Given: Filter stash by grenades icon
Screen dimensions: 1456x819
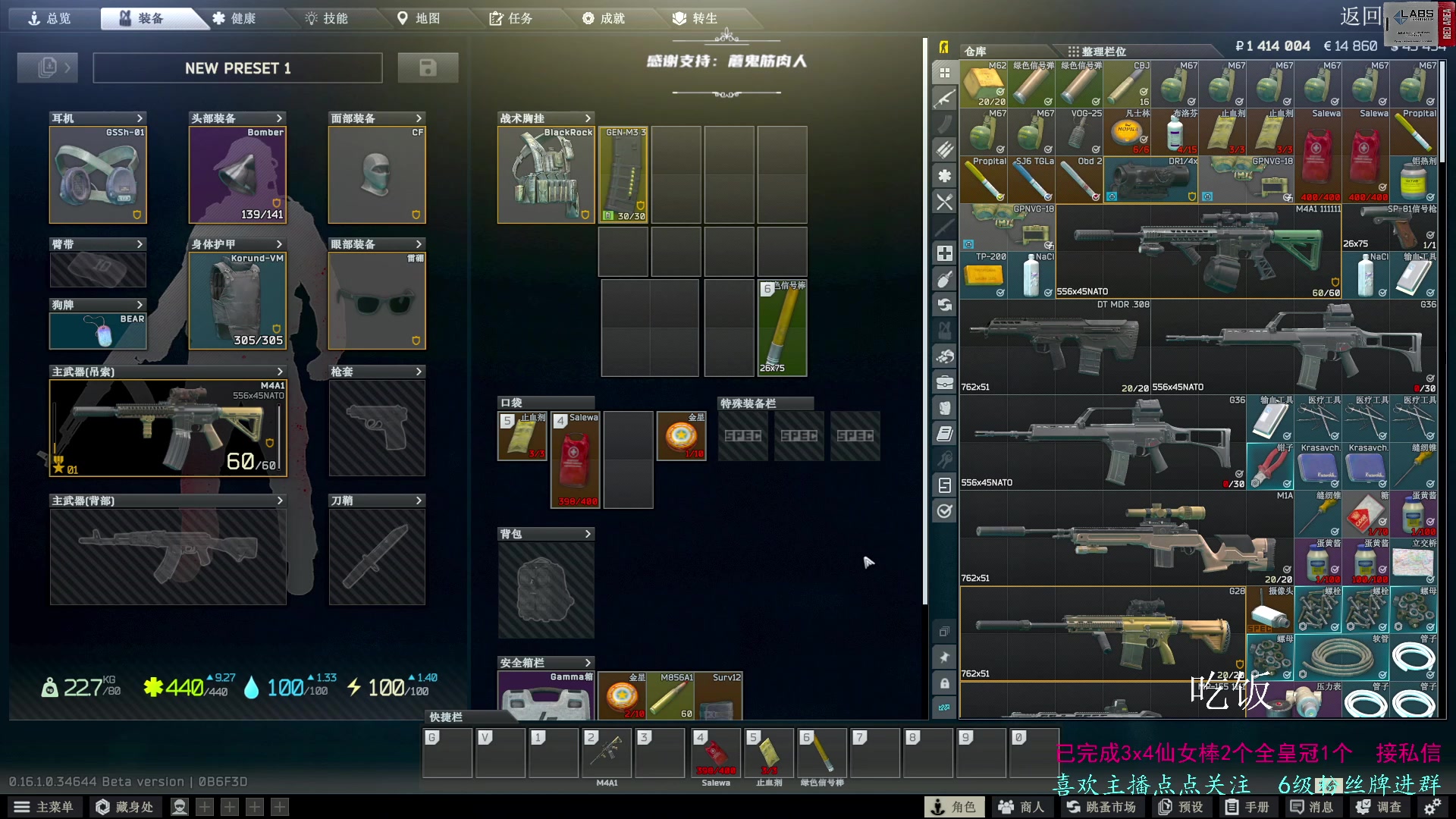Looking at the screenshot, I should [944, 279].
